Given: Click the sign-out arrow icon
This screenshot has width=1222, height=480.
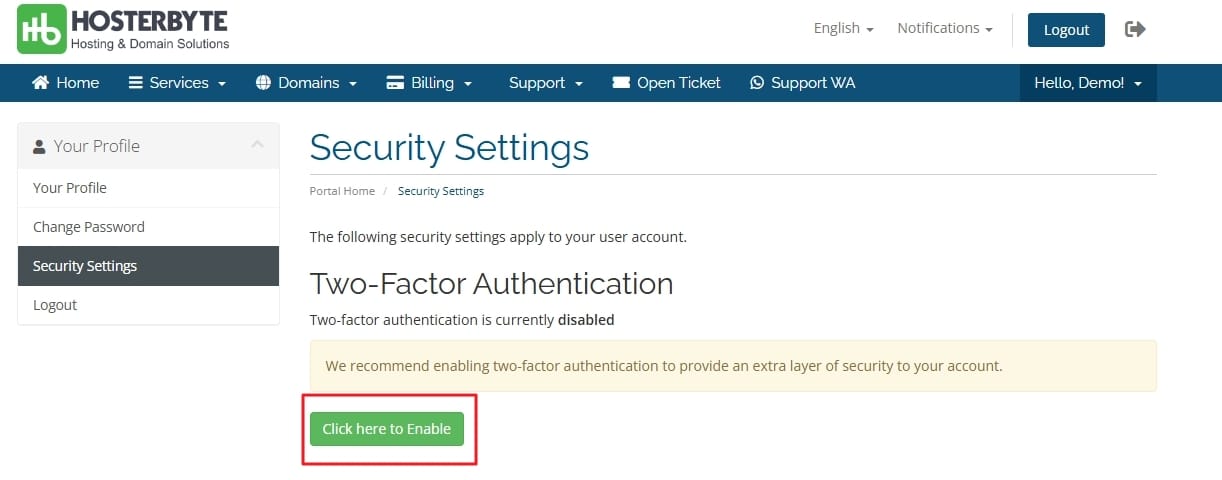Looking at the screenshot, I should [1135, 29].
